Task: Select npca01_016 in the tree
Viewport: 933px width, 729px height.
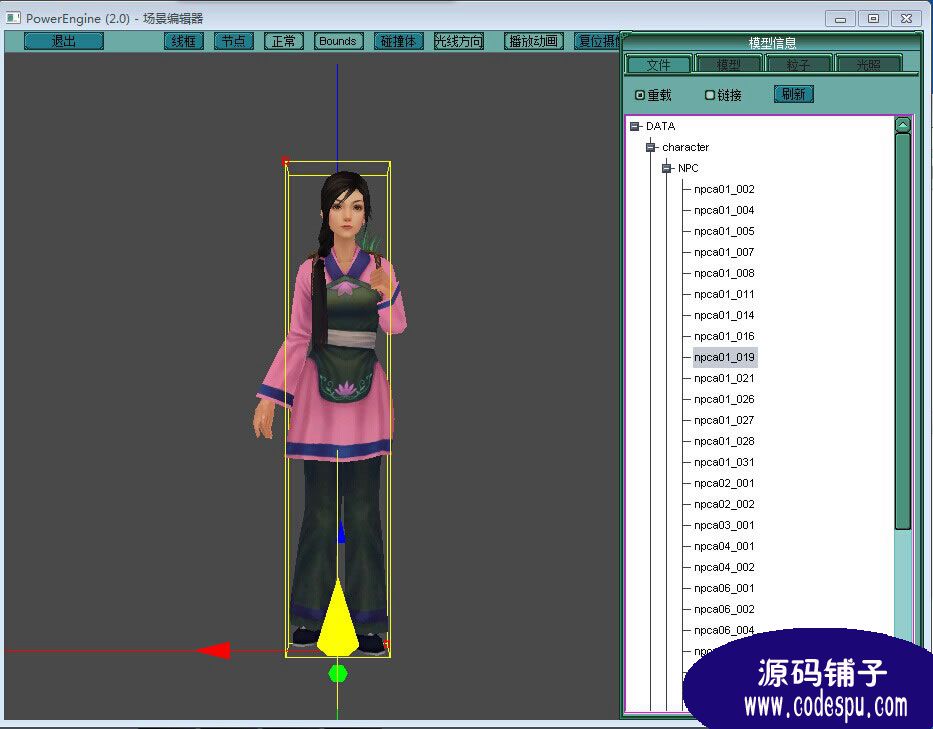Action: (724, 336)
